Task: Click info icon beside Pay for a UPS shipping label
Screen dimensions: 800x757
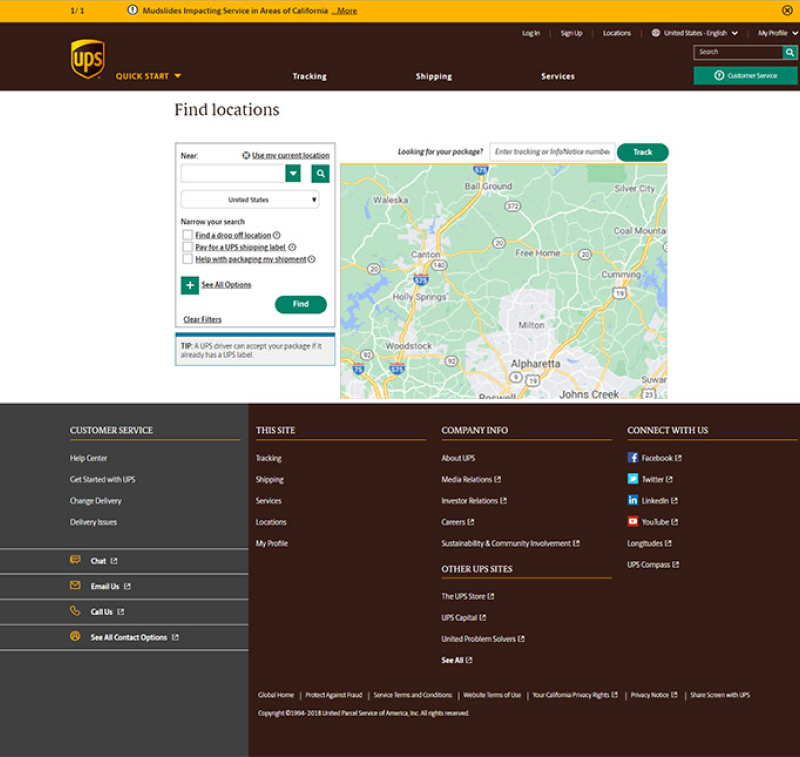Action: [x=292, y=247]
